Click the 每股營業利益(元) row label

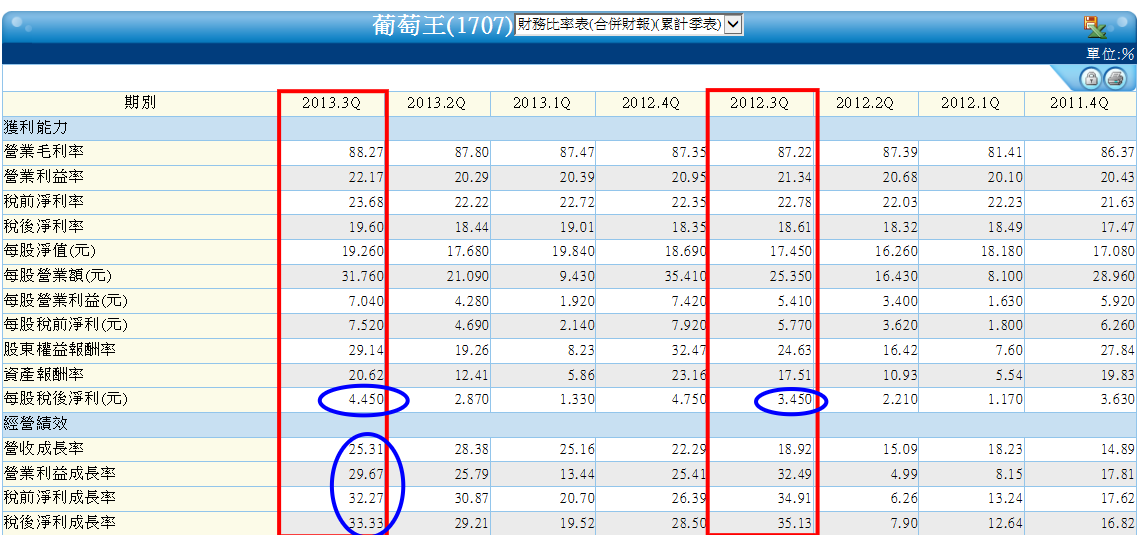[x=66, y=301]
